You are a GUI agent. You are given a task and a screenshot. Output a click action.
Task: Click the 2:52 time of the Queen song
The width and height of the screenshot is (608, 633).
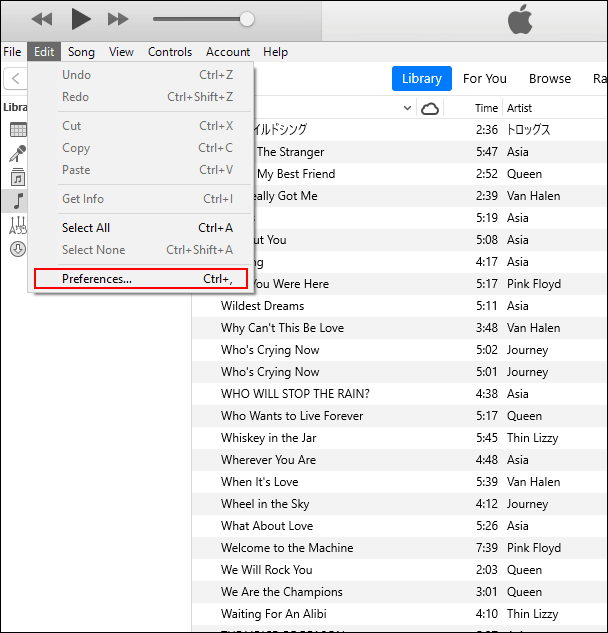click(x=486, y=174)
